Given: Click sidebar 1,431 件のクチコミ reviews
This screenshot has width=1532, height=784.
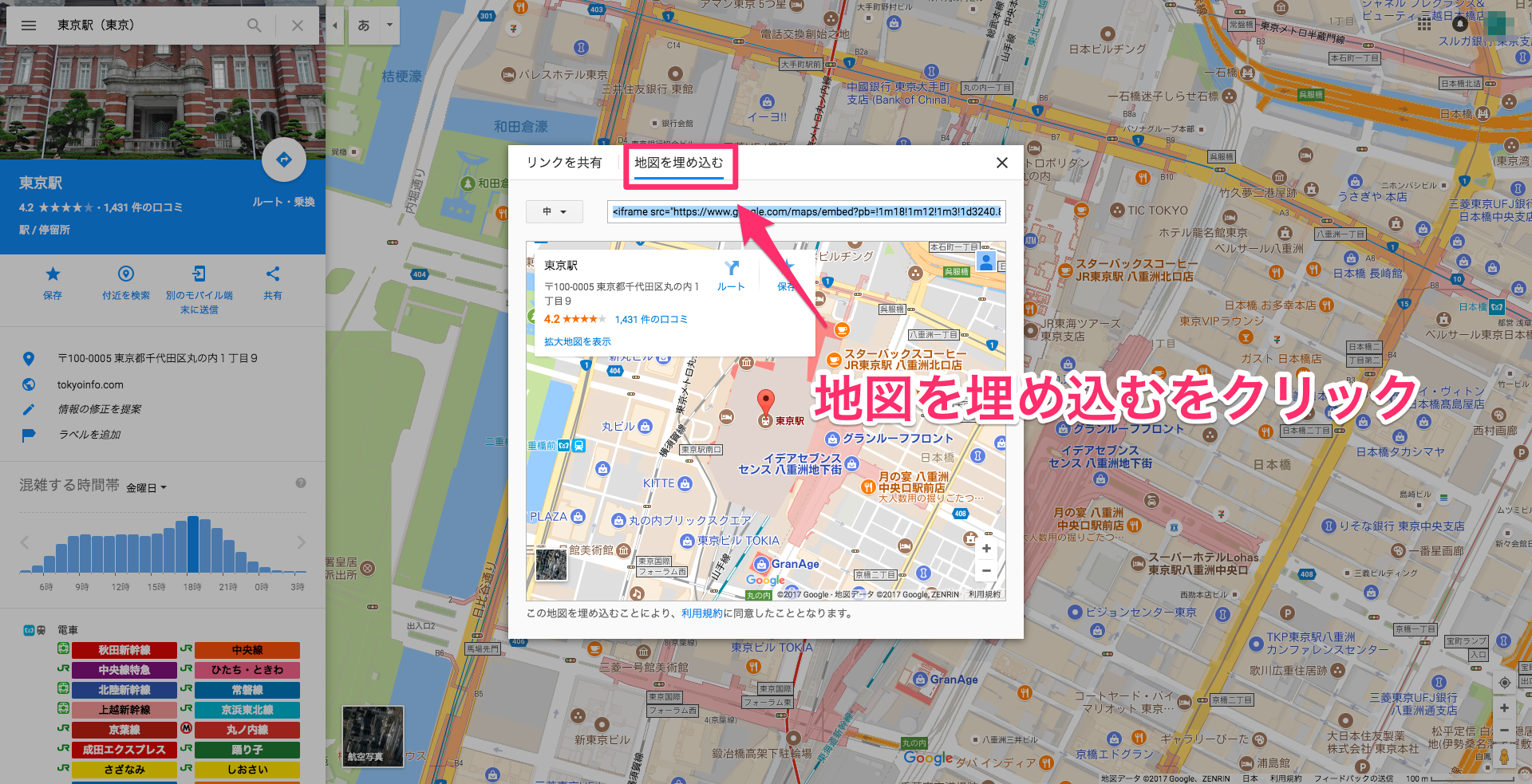Looking at the screenshot, I should 143,207.
